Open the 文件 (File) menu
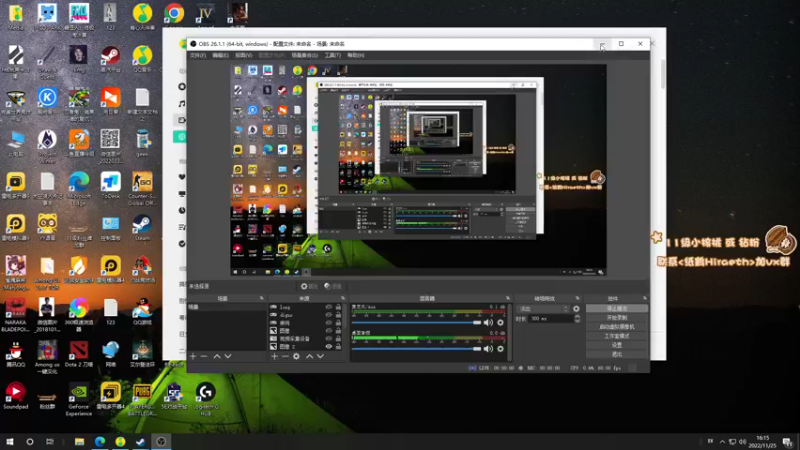Viewport: 800px width, 450px height. tap(198, 55)
